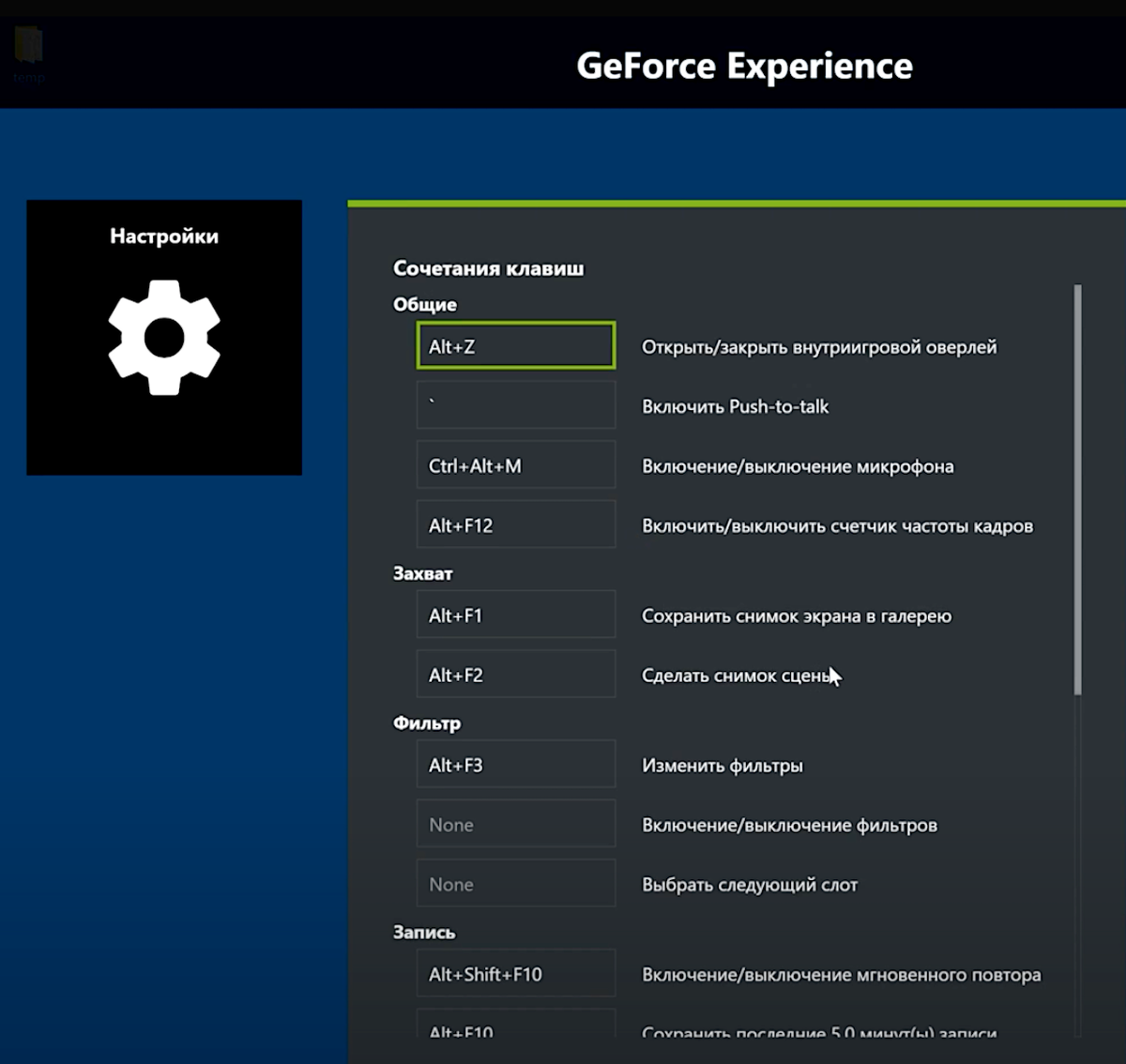
Task: Click label Сделать снимок сцены
Action: [x=738, y=676]
